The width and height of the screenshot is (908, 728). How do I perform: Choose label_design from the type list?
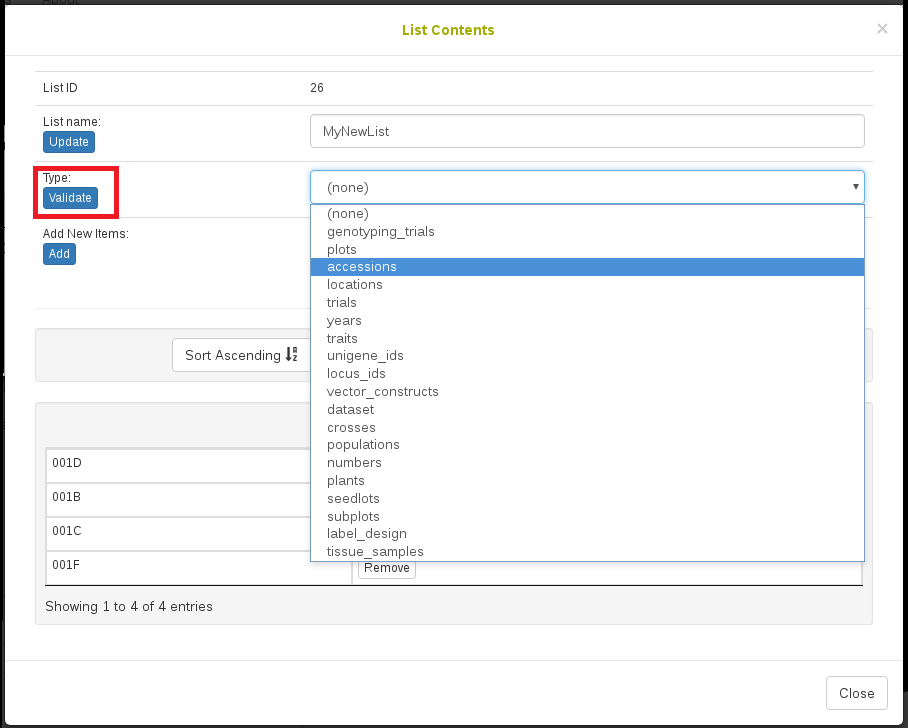coord(587,534)
